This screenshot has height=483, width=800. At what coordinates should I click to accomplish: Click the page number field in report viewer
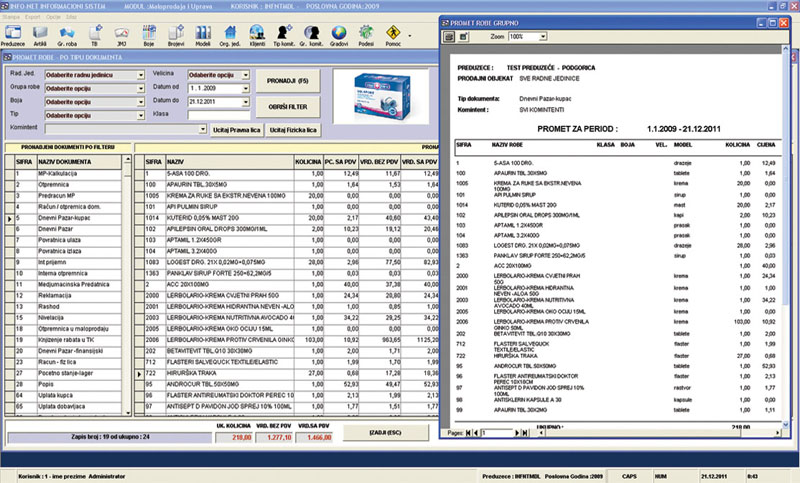(x=497, y=433)
